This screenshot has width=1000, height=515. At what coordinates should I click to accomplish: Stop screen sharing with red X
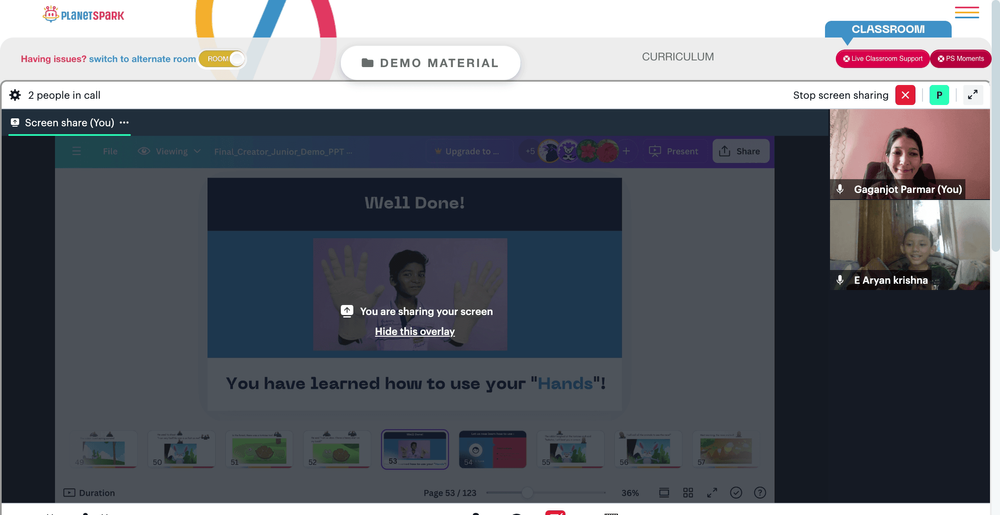click(x=905, y=95)
